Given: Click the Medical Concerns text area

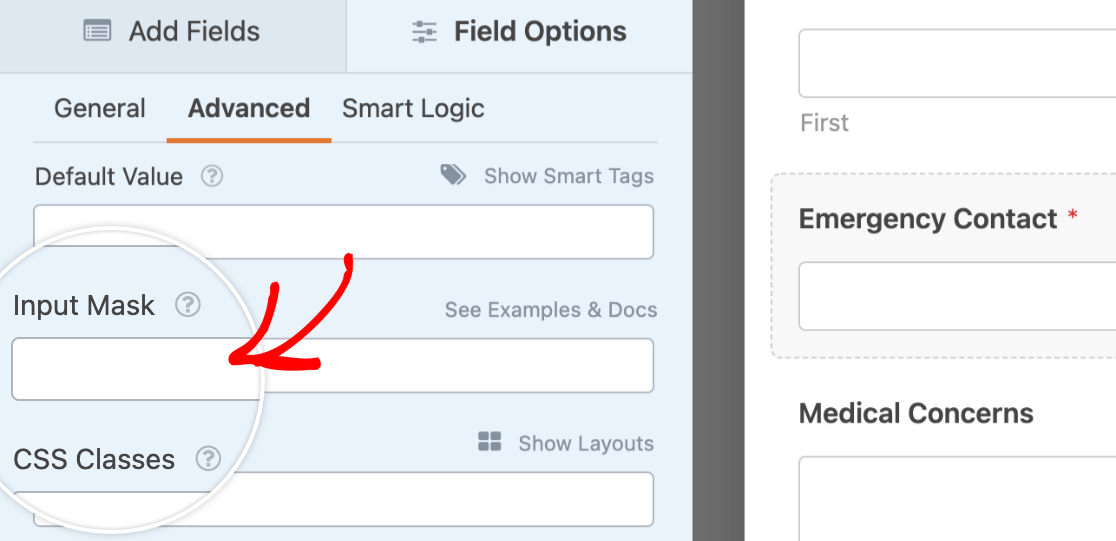Looking at the screenshot, I should click(x=957, y=498).
